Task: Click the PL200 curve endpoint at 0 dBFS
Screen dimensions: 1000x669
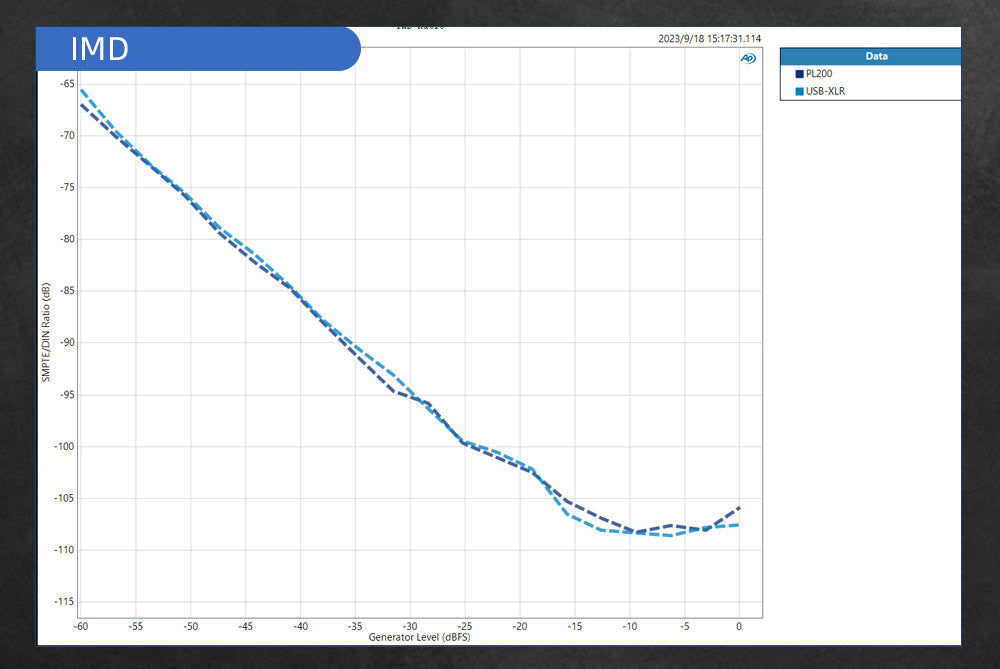Action: pyautogui.click(x=739, y=507)
